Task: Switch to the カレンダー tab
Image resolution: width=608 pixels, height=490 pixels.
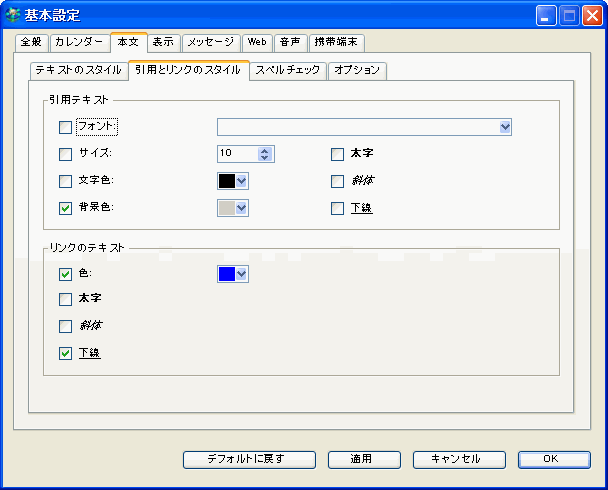Action: click(78, 42)
